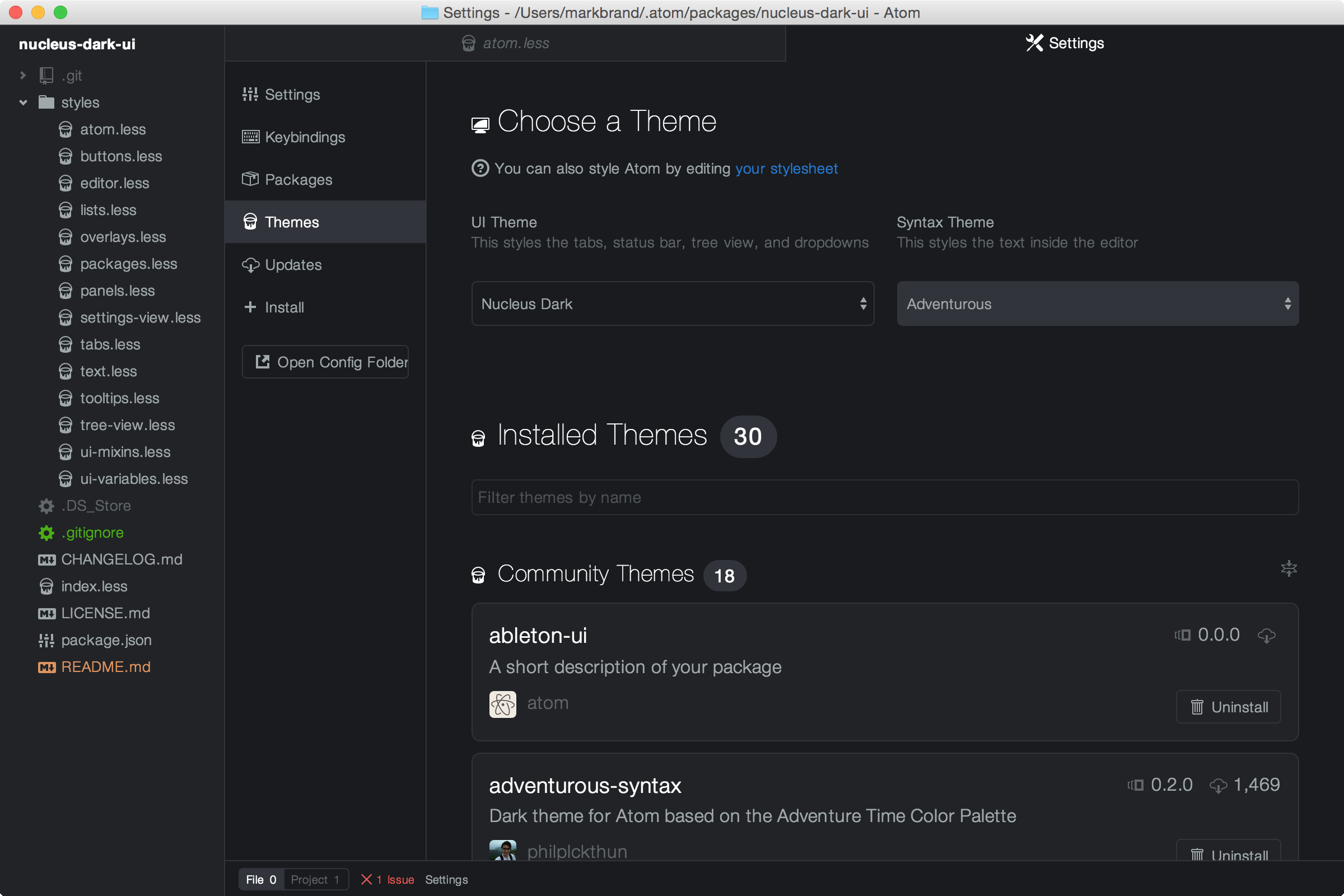Click the download cloud icon beside 1,469

(x=1219, y=786)
